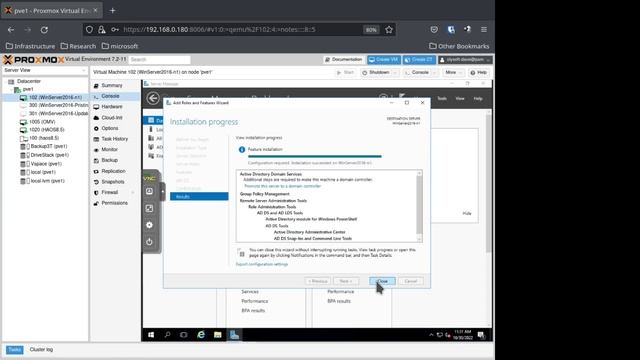Open the Backup tab

pyautogui.click(x=109, y=160)
